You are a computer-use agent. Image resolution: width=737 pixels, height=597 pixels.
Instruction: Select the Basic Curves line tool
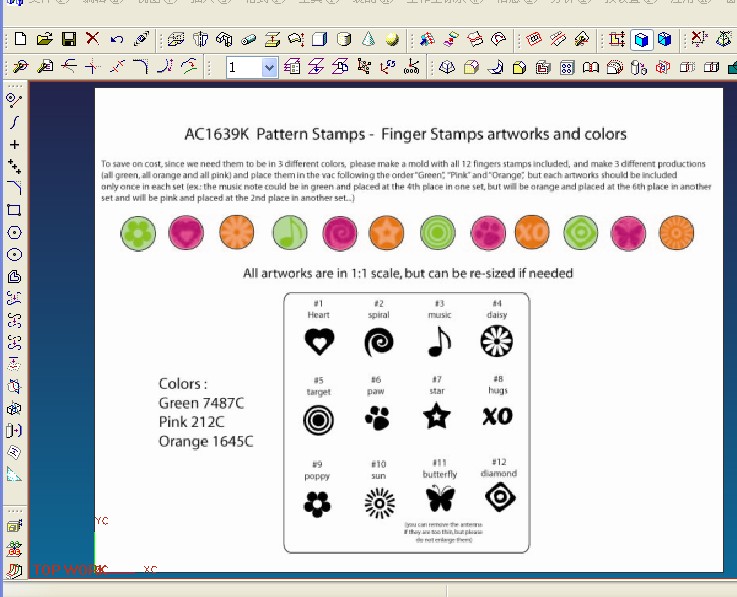(x=14, y=100)
